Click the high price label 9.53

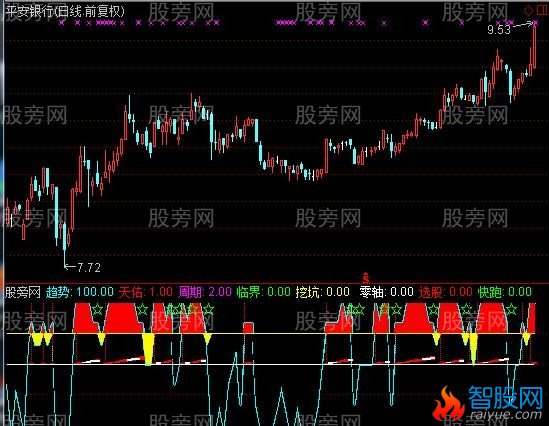(499, 30)
